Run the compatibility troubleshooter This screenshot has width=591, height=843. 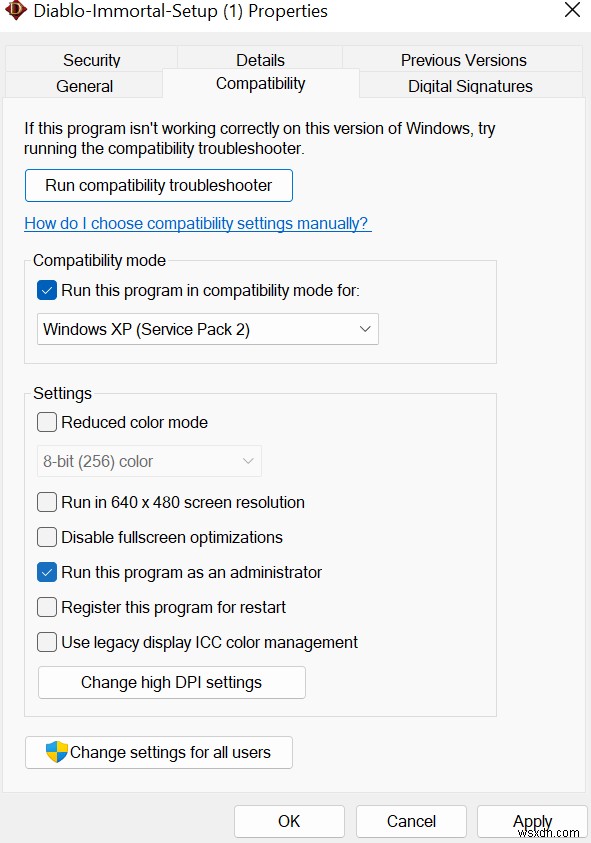(158, 185)
